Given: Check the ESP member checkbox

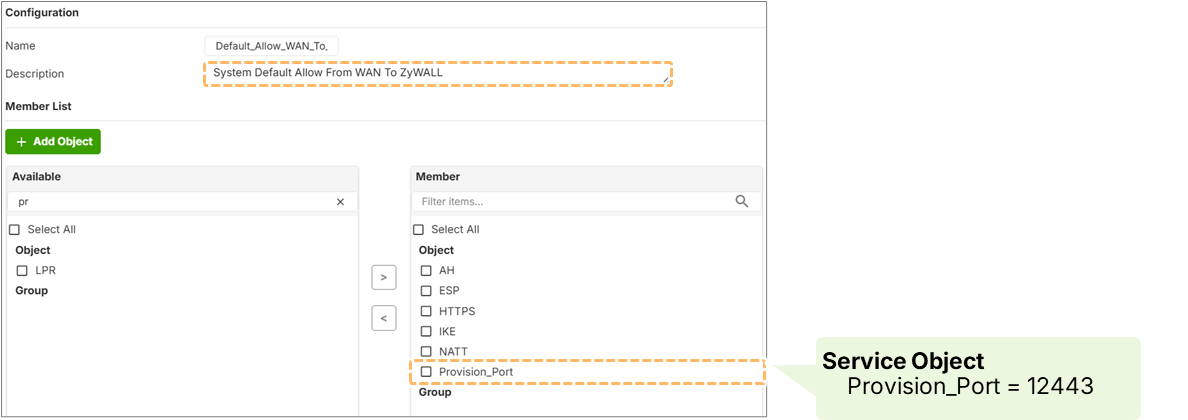Looking at the screenshot, I should [x=426, y=291].
